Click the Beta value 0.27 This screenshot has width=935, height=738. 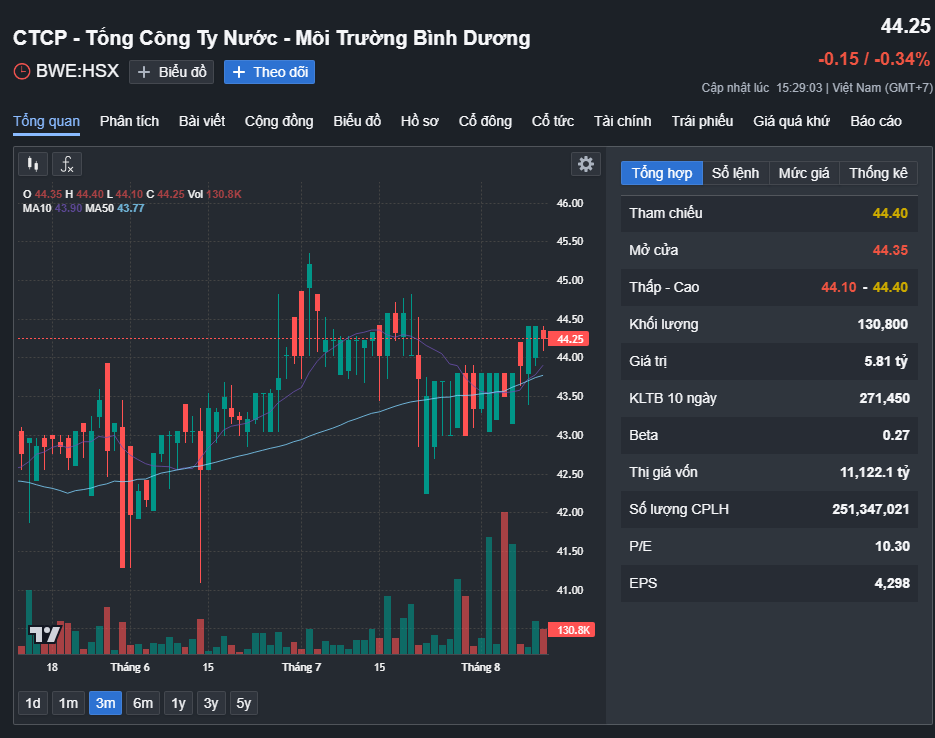click(896, 435)
